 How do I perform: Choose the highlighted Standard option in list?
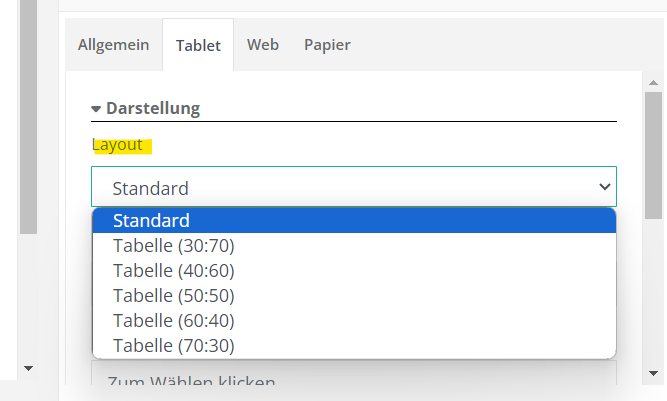click(352, 220)
